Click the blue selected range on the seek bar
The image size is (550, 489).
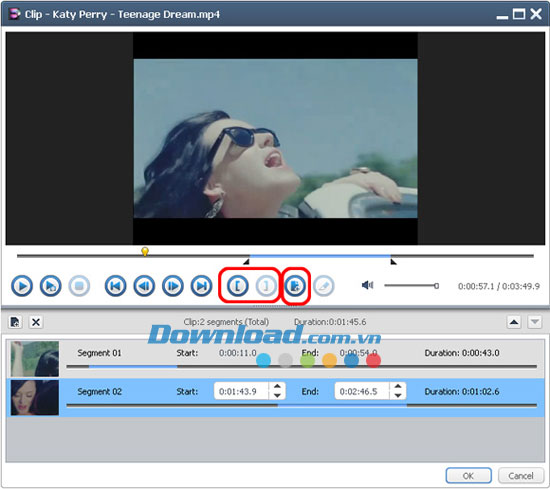click(x=320, y=256)
